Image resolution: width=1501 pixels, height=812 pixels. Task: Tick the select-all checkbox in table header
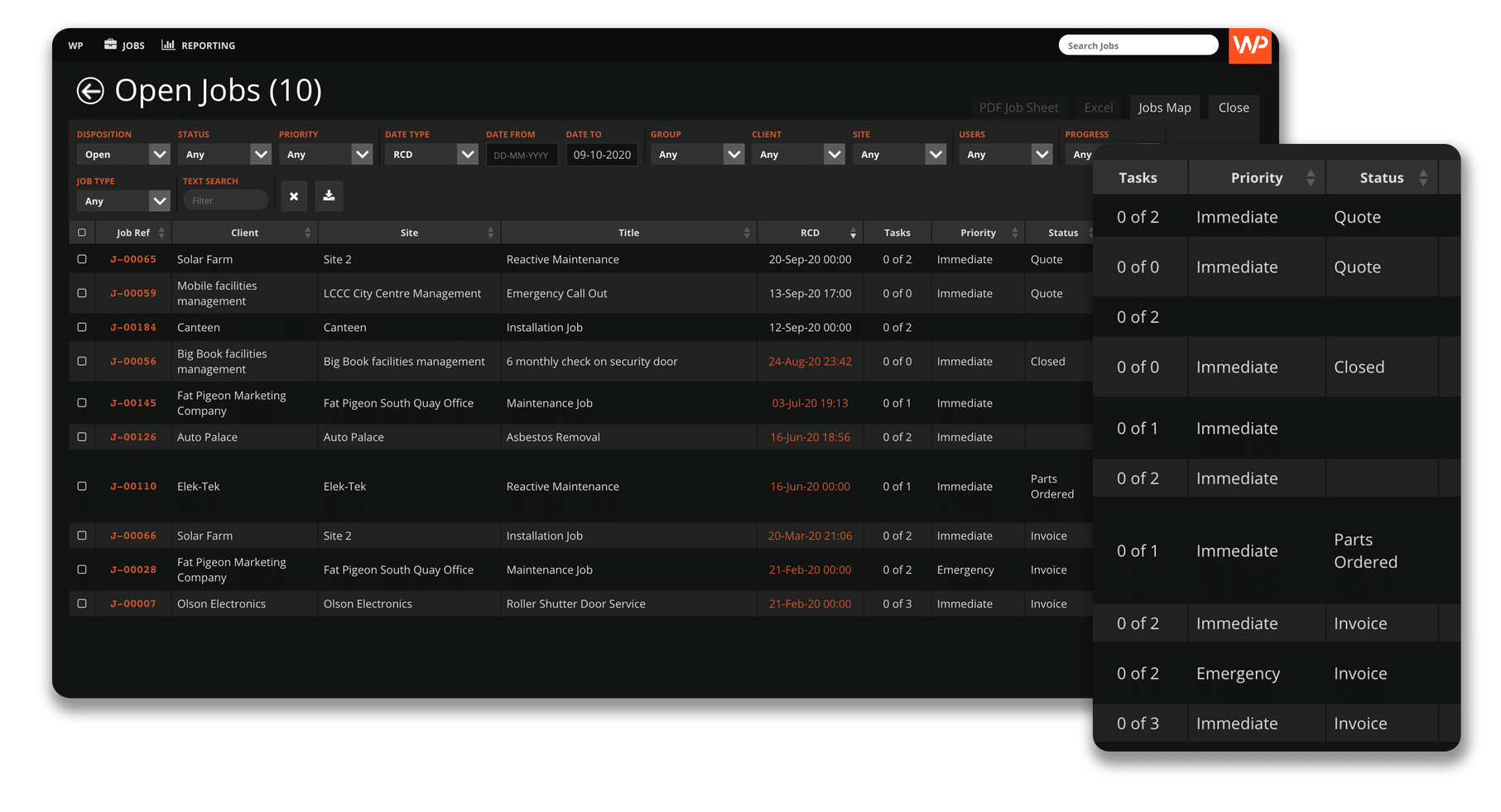coord(82,233)
